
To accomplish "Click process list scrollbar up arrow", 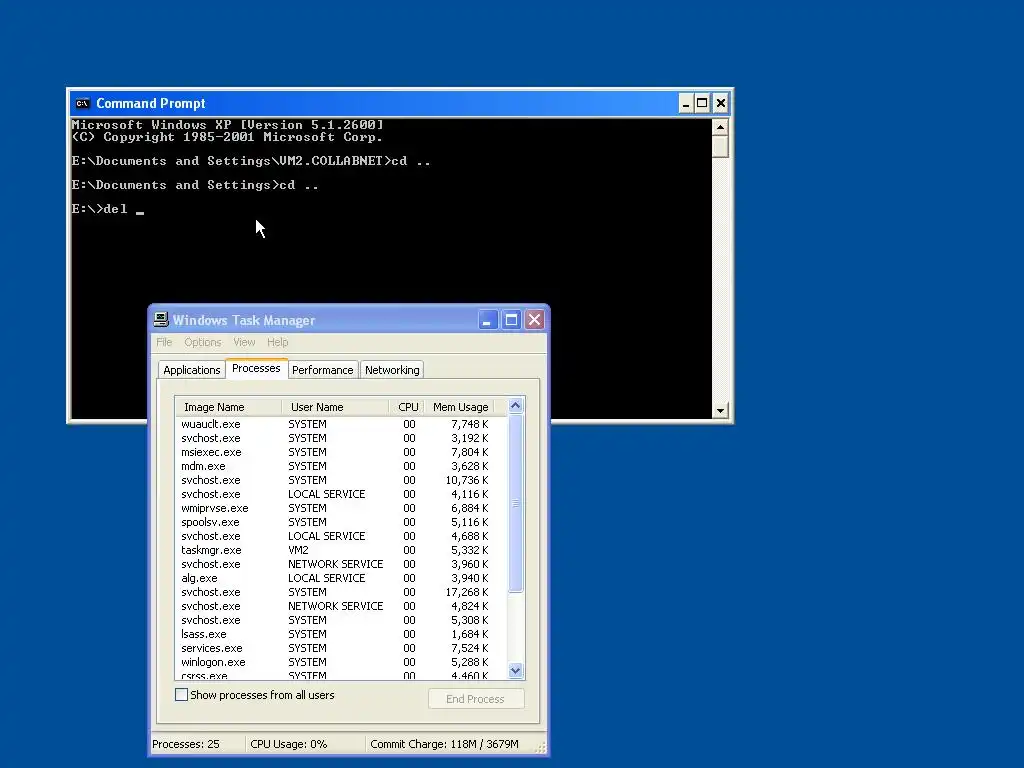I will pos(515,406).
